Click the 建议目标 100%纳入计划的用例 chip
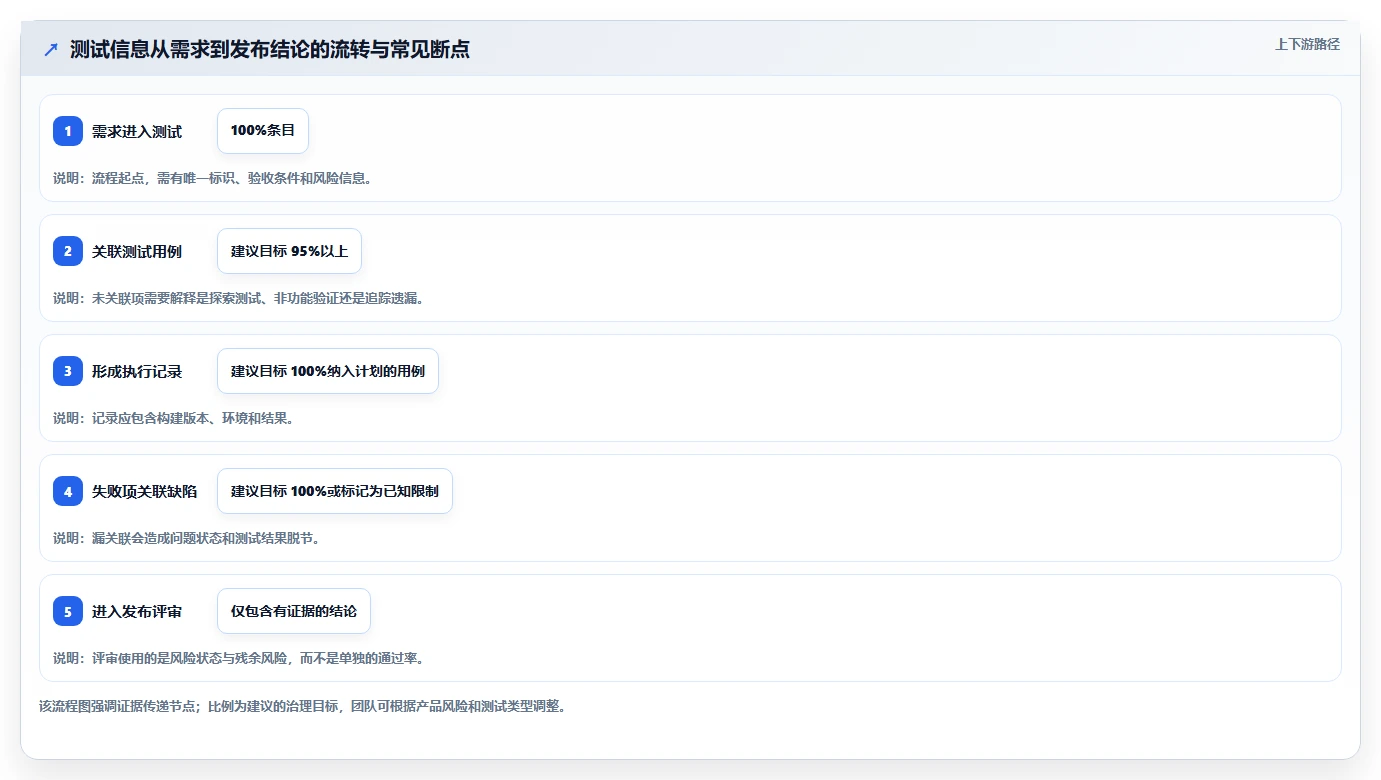 point(328,371)
